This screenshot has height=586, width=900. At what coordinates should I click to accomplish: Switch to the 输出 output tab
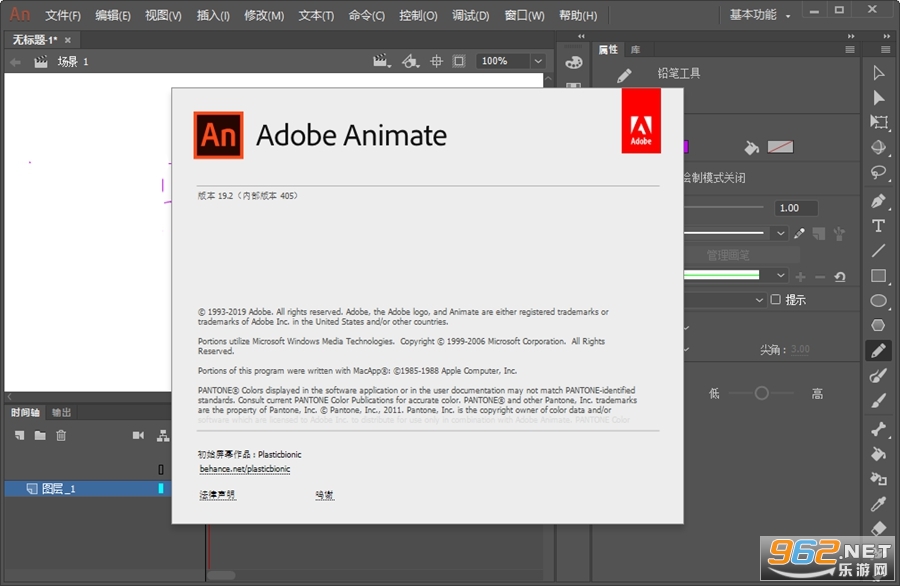click(61, 413)
